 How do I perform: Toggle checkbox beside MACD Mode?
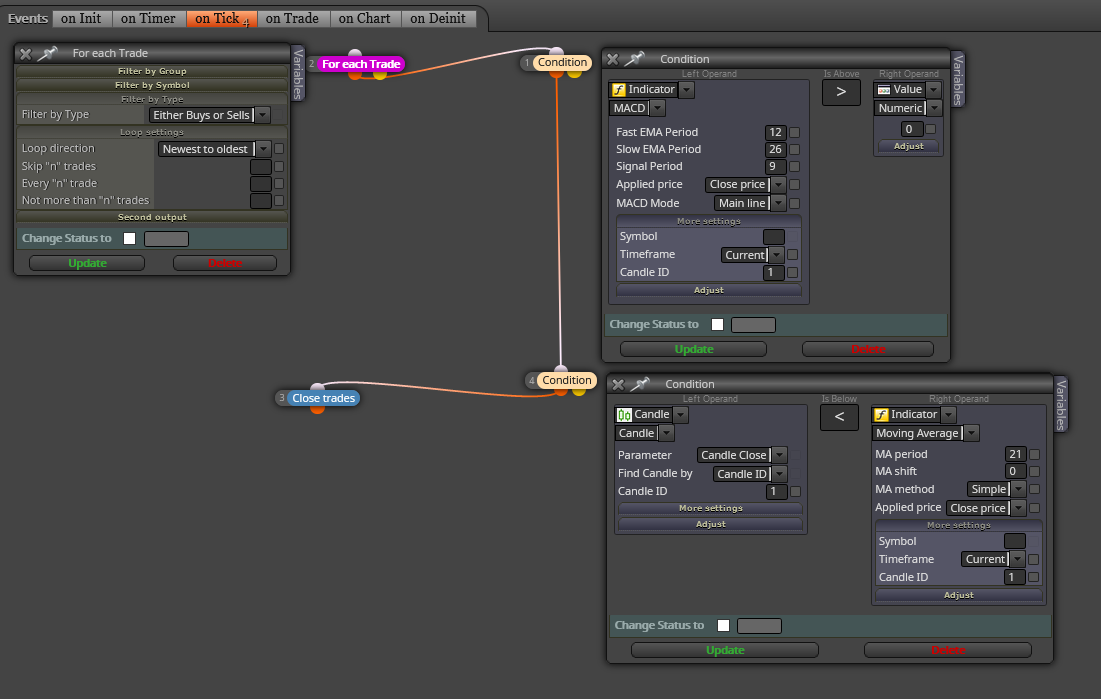coord(795,204)
